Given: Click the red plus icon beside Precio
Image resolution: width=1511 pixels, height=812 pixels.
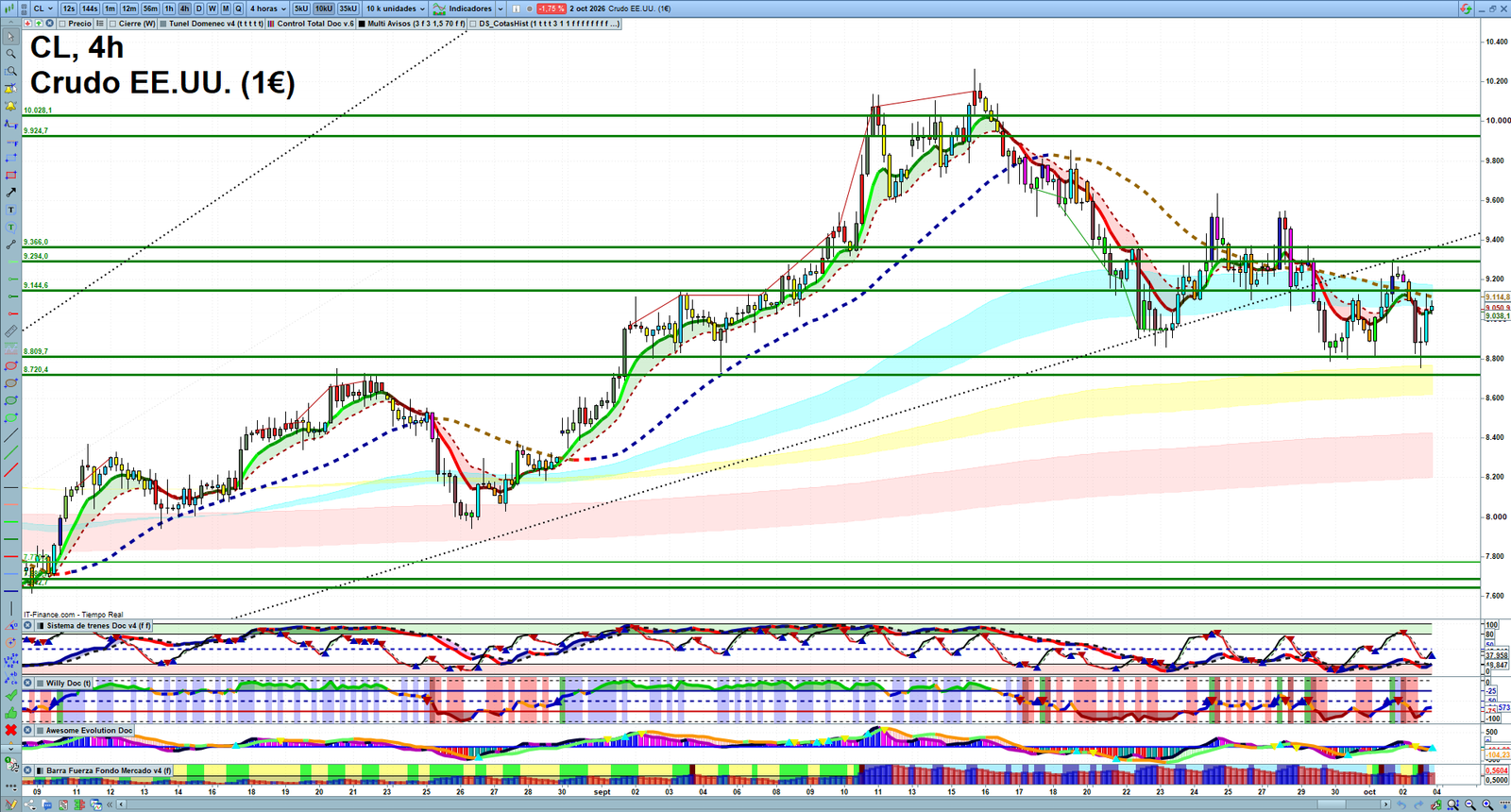Looking at the screenshot, I should click(x=28, y=24).
